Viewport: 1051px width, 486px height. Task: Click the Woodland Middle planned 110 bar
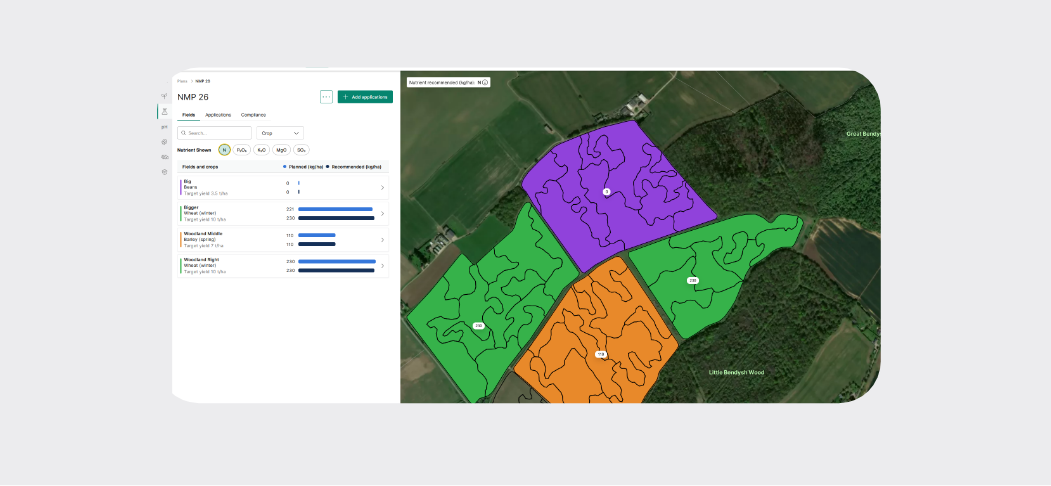coord(316,235)
